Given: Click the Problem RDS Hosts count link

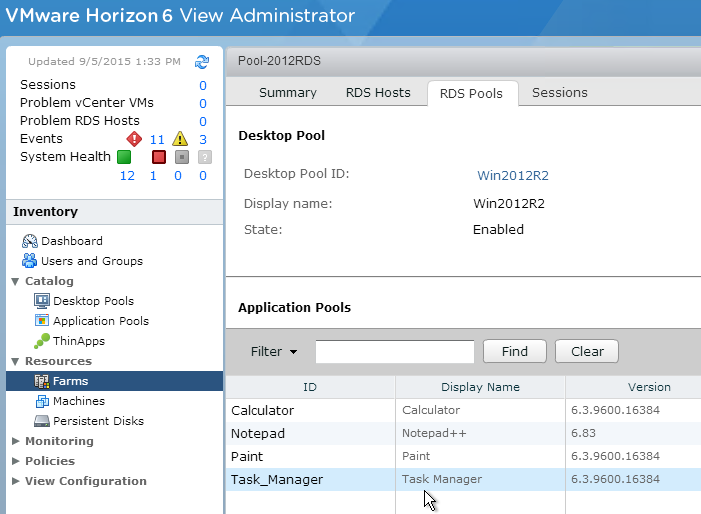Looking at the screenshot, I should pos(203,121).
